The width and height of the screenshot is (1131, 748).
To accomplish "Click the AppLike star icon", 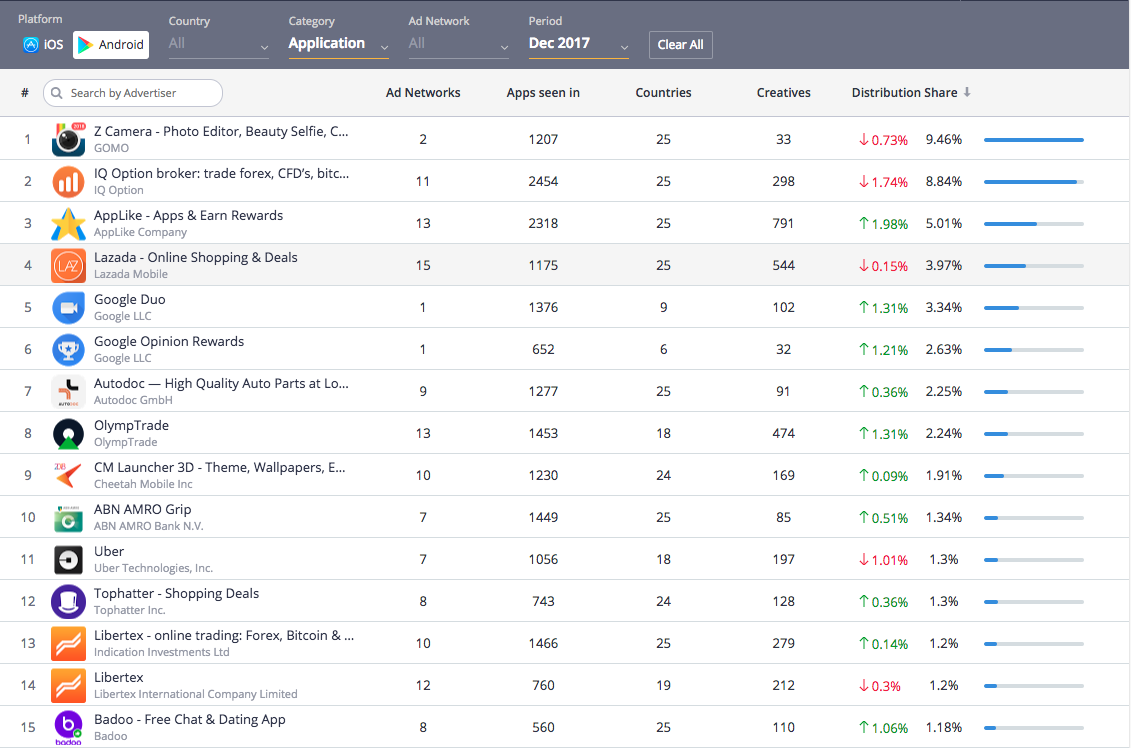I will [x=69, y=224].
